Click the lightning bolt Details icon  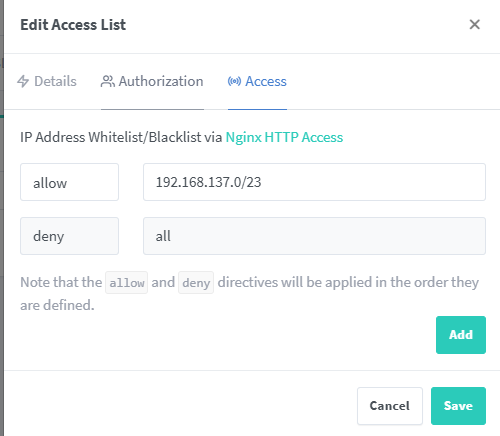tap(23, 81)
